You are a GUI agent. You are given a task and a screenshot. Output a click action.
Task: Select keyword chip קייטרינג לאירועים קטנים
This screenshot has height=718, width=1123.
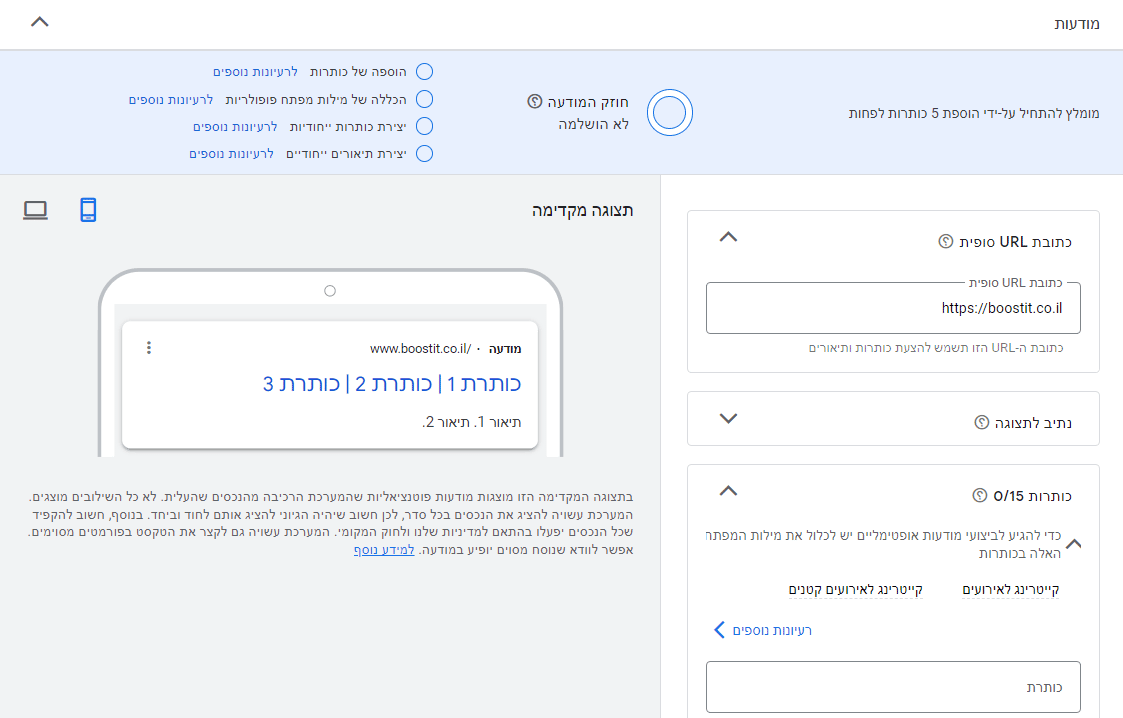856,590
